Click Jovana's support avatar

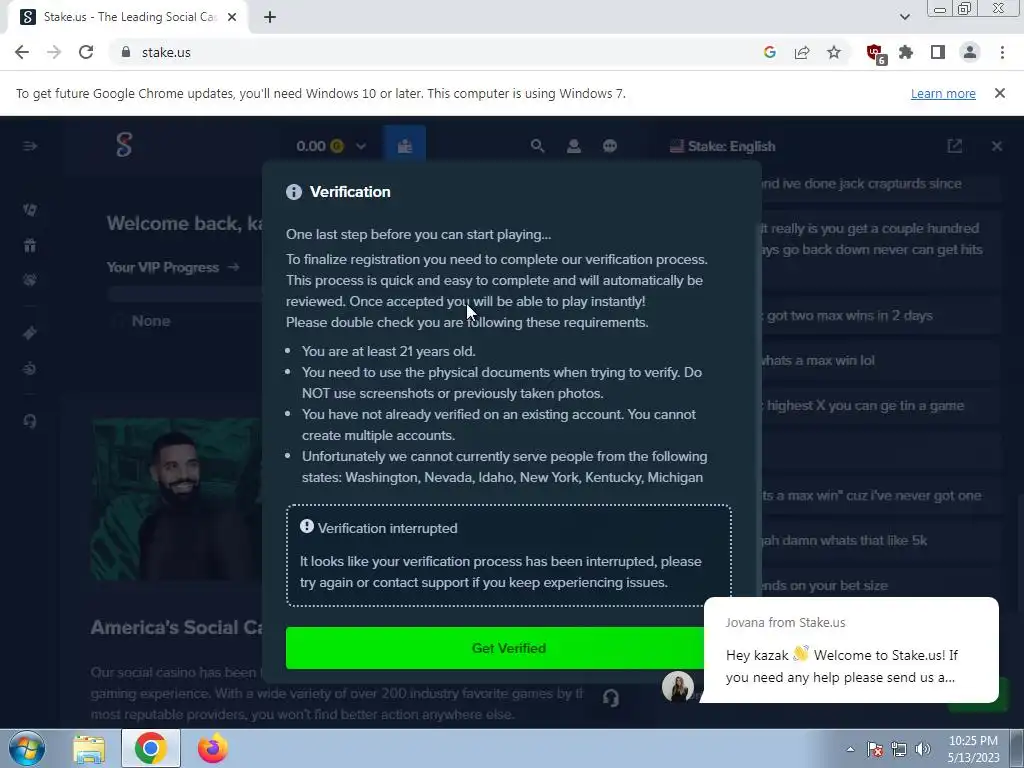point(678,686)
